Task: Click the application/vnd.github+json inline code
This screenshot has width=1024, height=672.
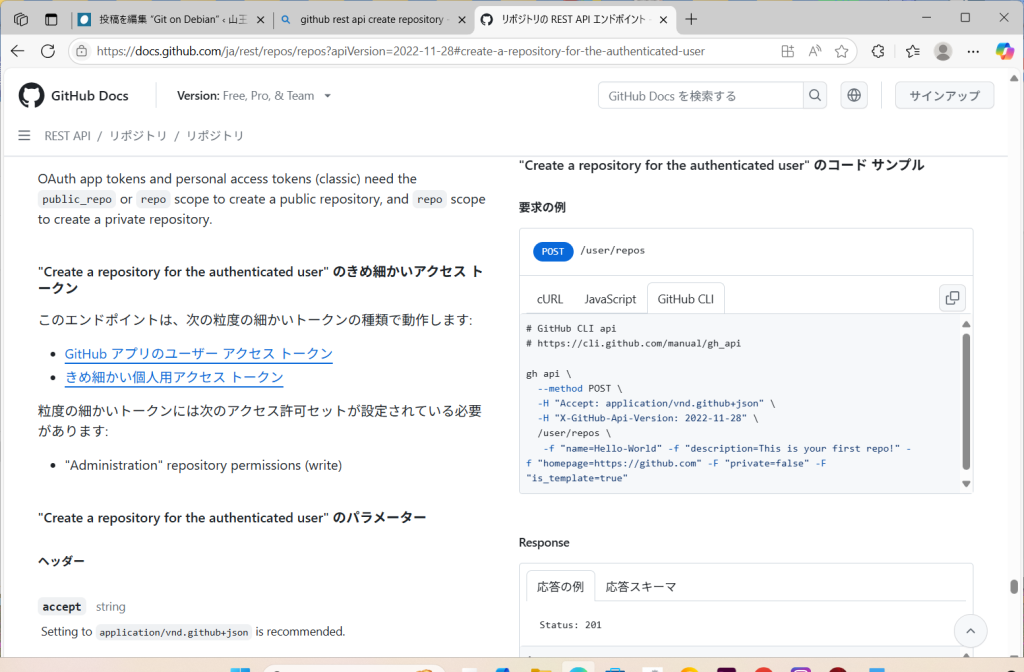Action: (174, 632)
